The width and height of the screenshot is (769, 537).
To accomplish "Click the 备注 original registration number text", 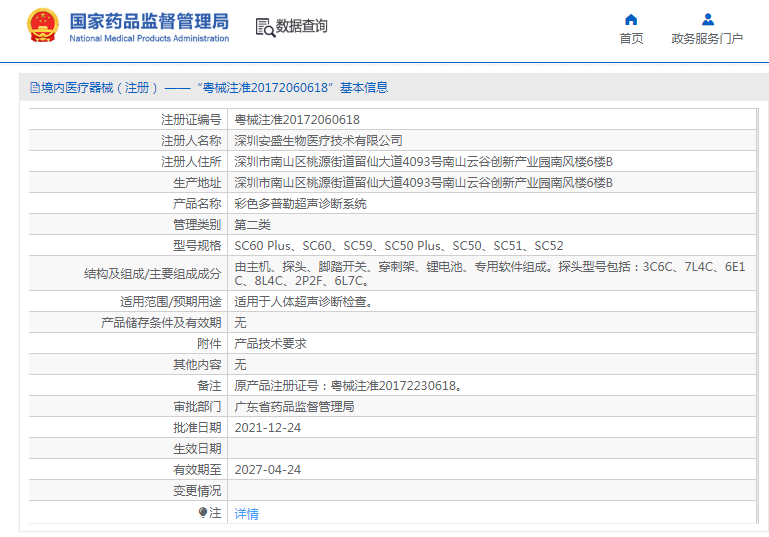I will 347,385.
